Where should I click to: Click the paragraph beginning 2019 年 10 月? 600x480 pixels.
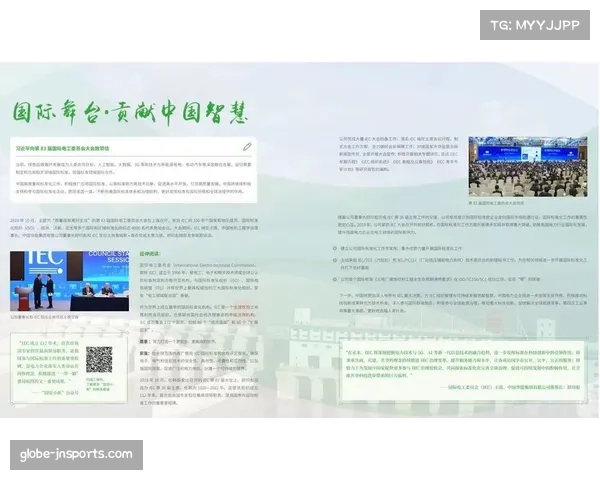pyautogui.click(x=134, y=228)
